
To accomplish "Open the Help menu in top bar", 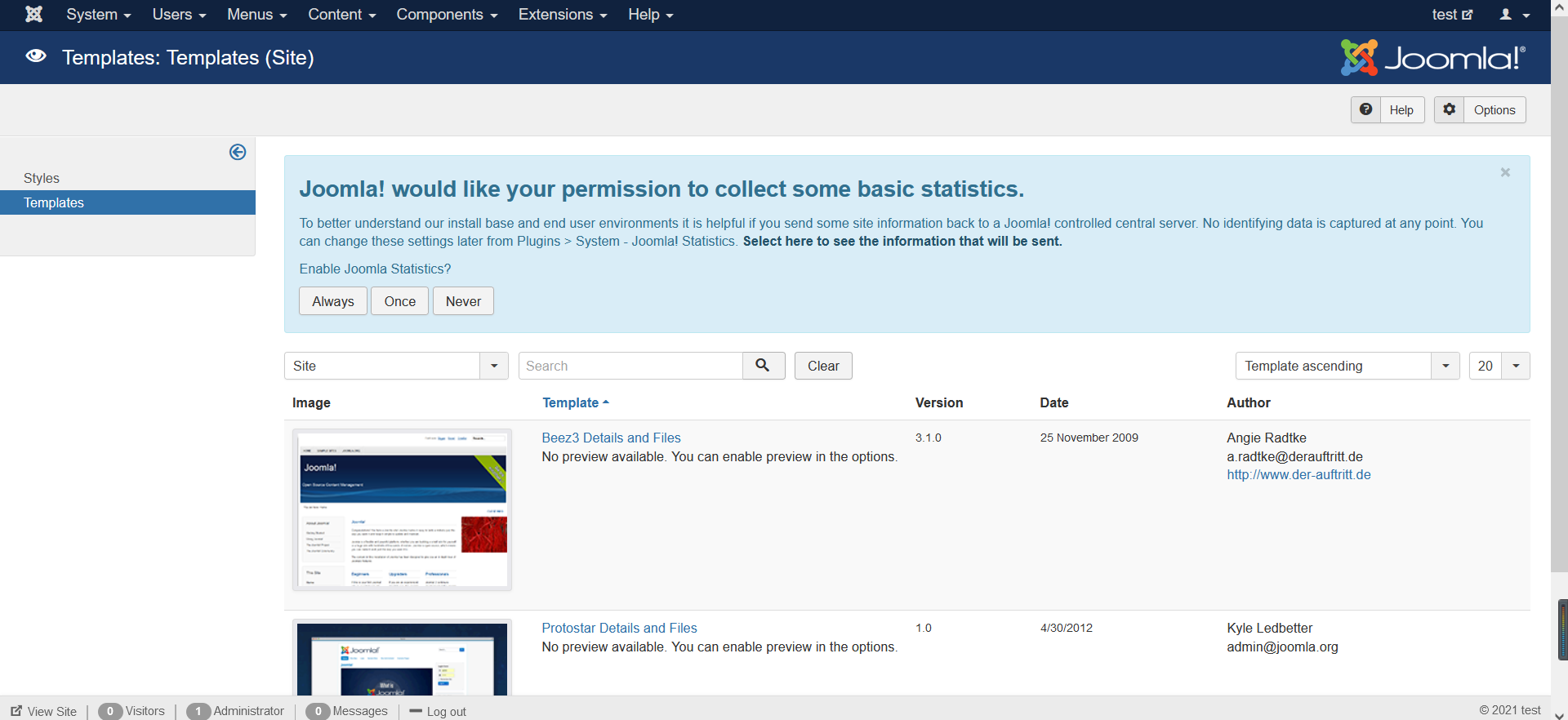I will tap(651, 15).
